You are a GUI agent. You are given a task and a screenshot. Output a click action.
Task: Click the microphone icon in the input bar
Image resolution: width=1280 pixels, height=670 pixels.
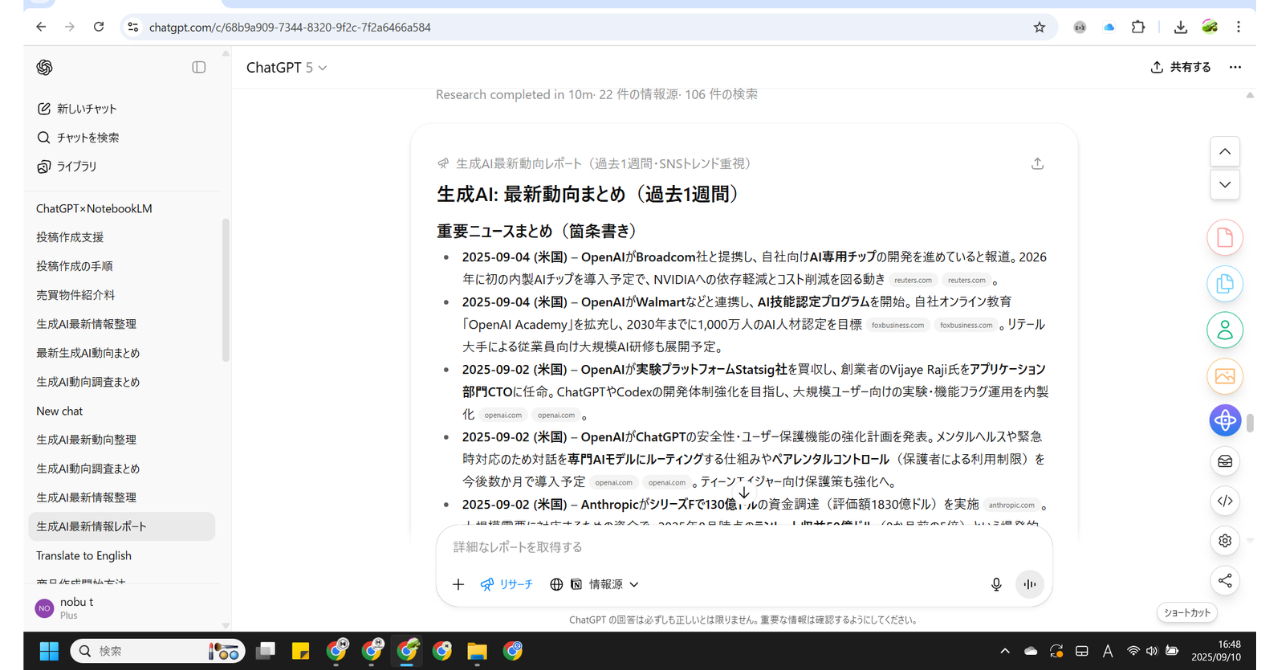click(x=996, y=584)
